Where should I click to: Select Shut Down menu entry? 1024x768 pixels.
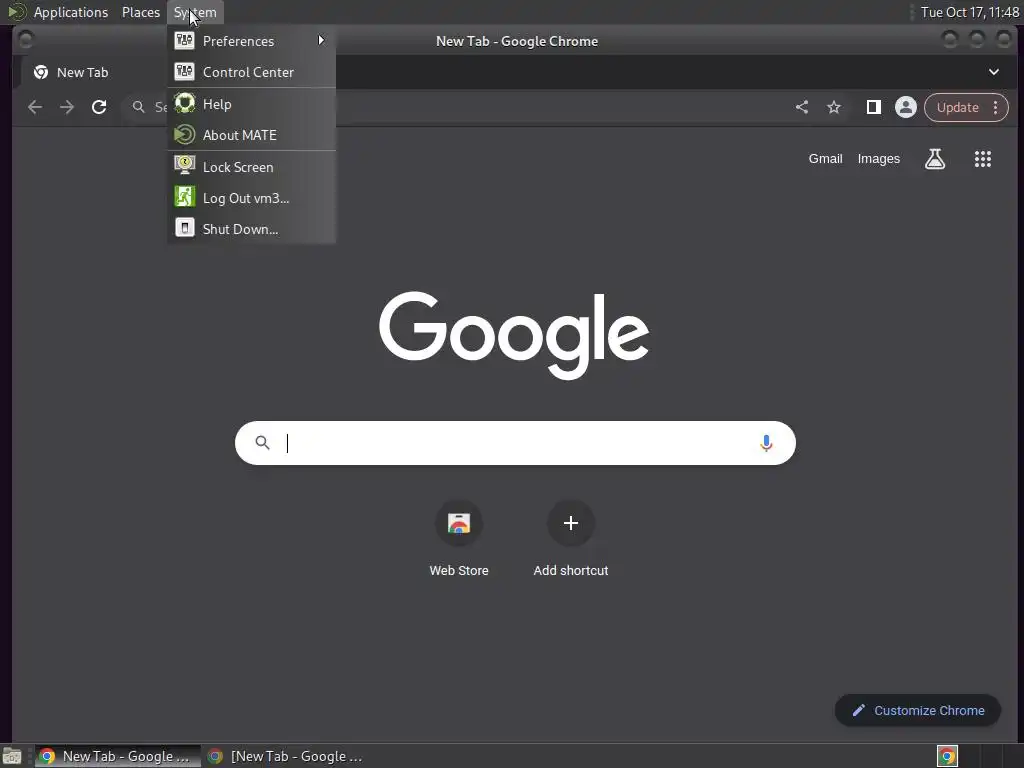251,229
